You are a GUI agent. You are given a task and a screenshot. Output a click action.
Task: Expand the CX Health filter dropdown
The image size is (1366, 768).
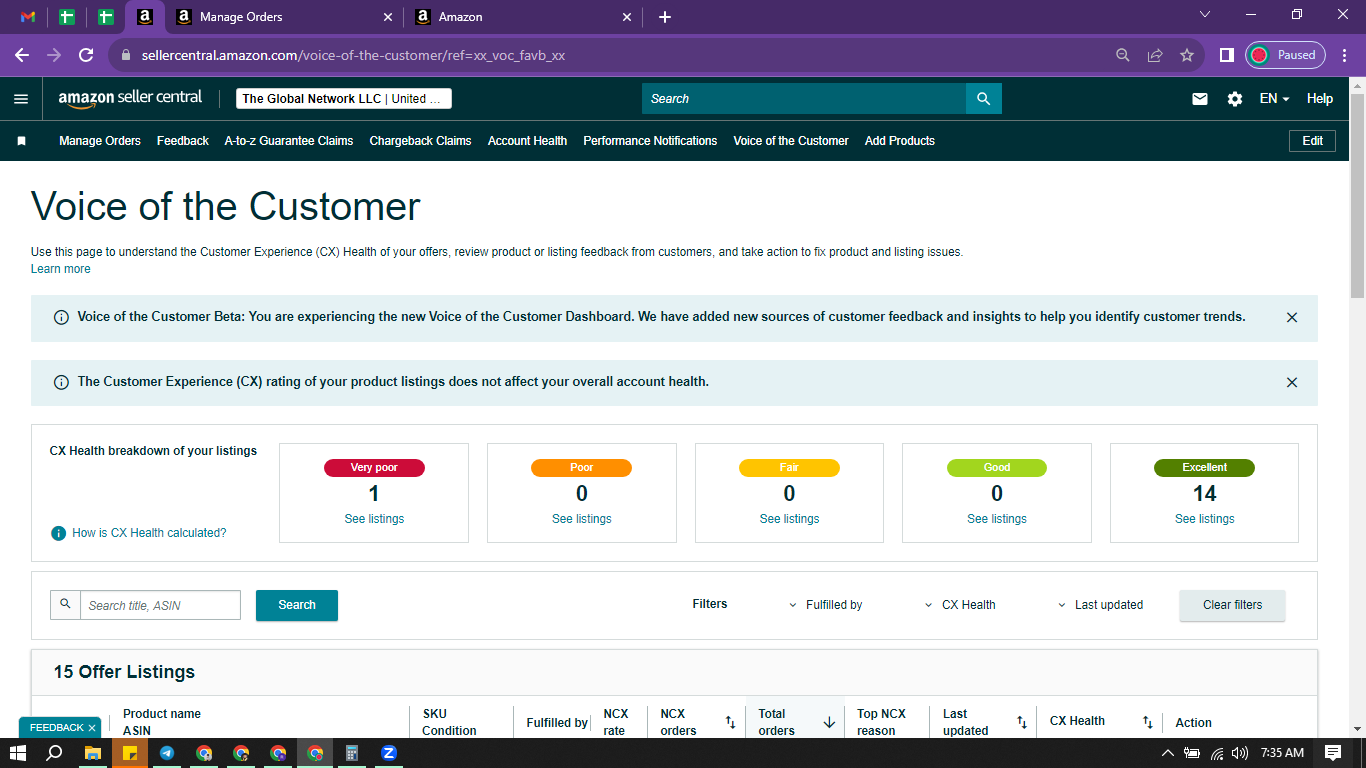(960, 605)
